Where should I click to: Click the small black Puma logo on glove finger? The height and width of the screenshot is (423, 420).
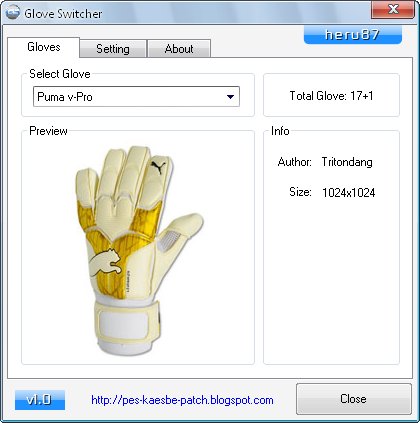(158, 167)
